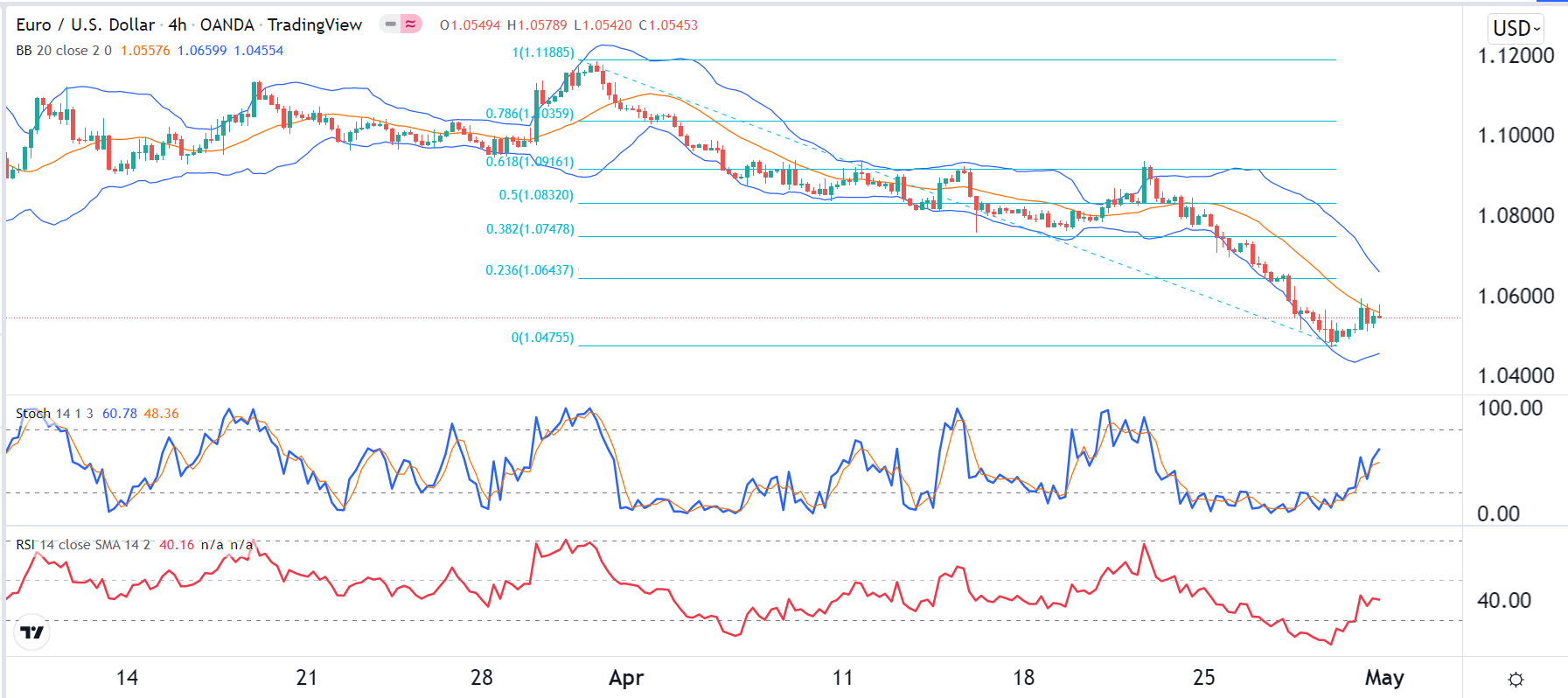This screenshot has height=698, width=1568.
Task: Click the Bollinger upper value 1.06599
Action: click(x=202, y=51)
